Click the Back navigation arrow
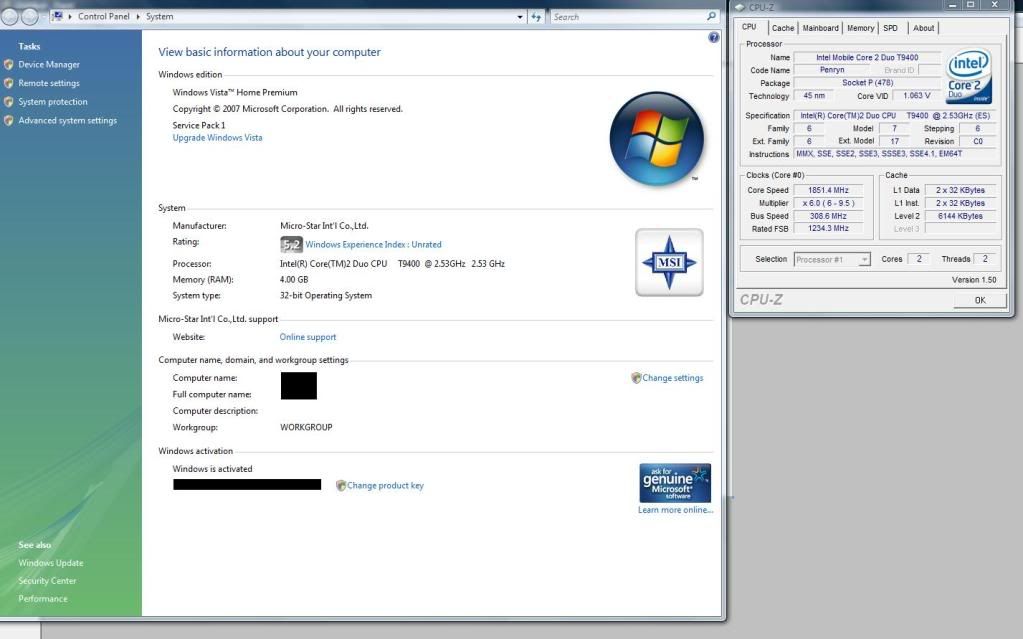 pyautogui.click(x=10, y=17)
